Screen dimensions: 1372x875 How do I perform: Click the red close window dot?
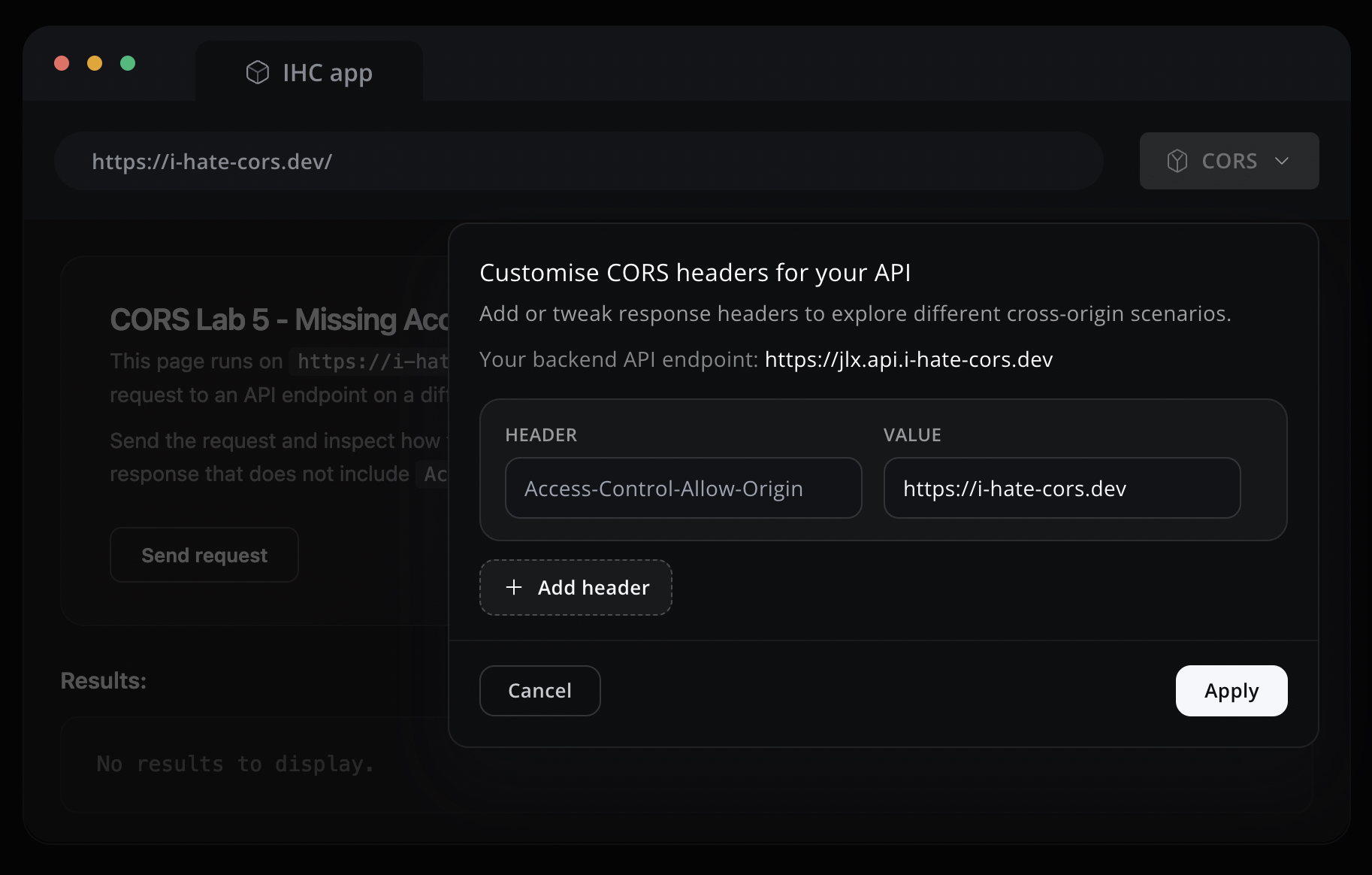[62, 63]
